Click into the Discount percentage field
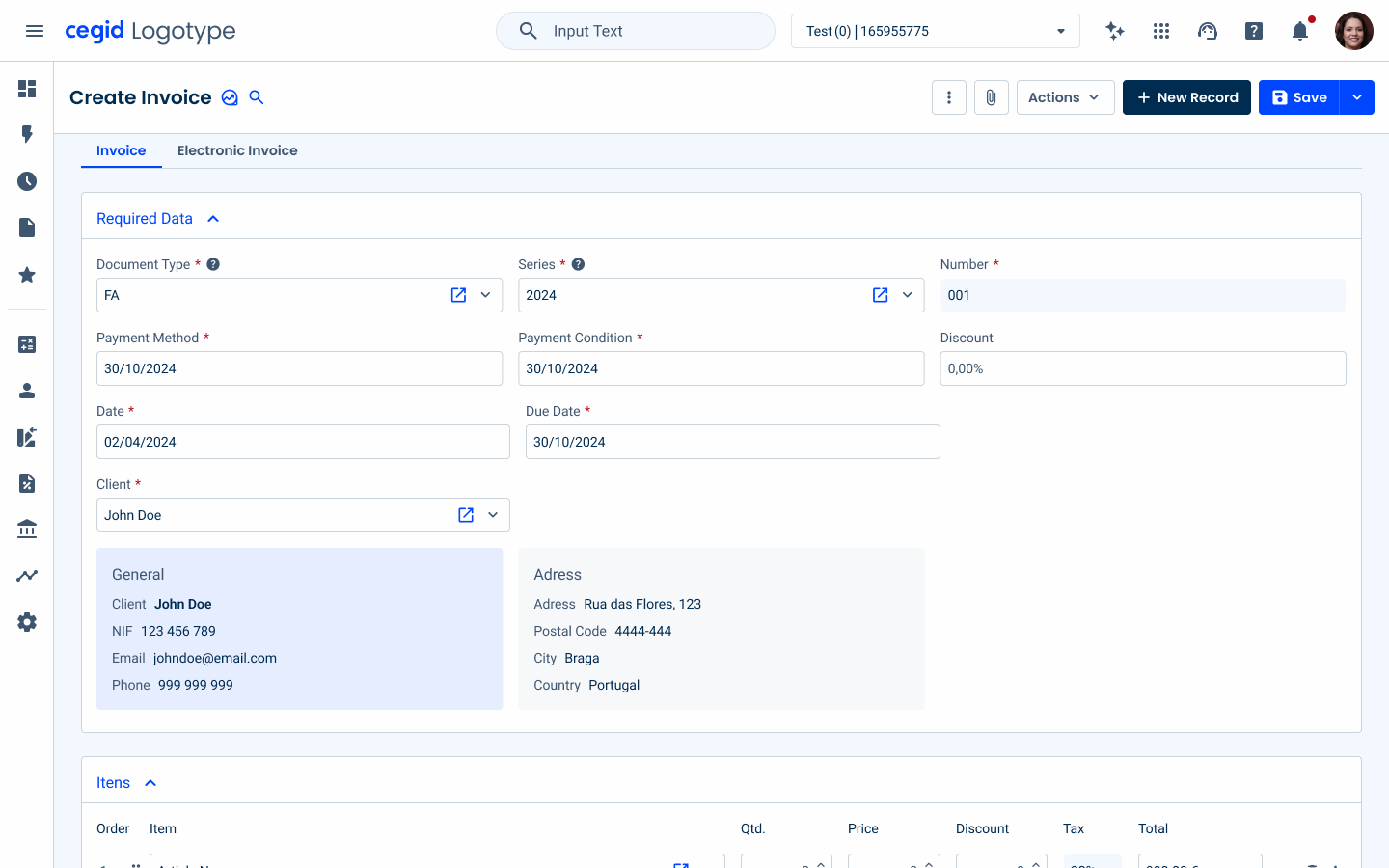 tap(1142, 367)
